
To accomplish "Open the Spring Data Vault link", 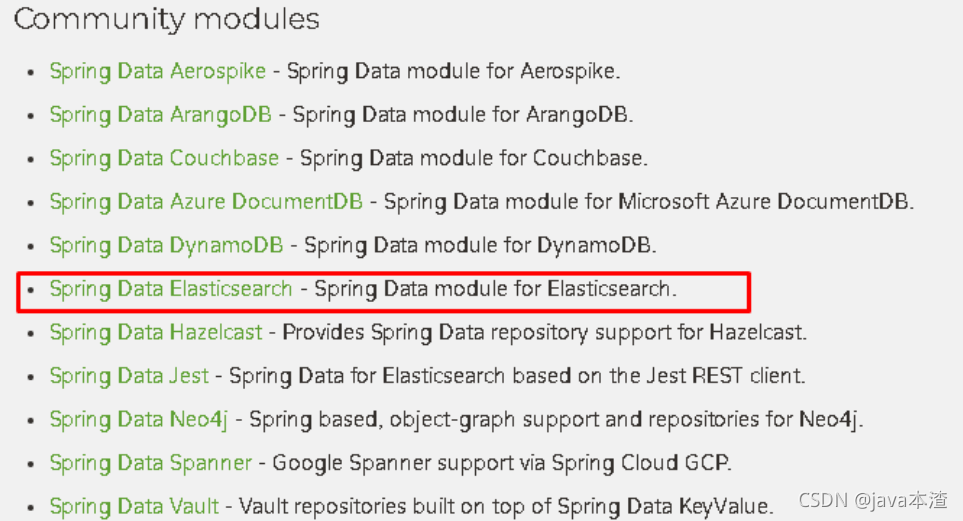I will (134, 507).
